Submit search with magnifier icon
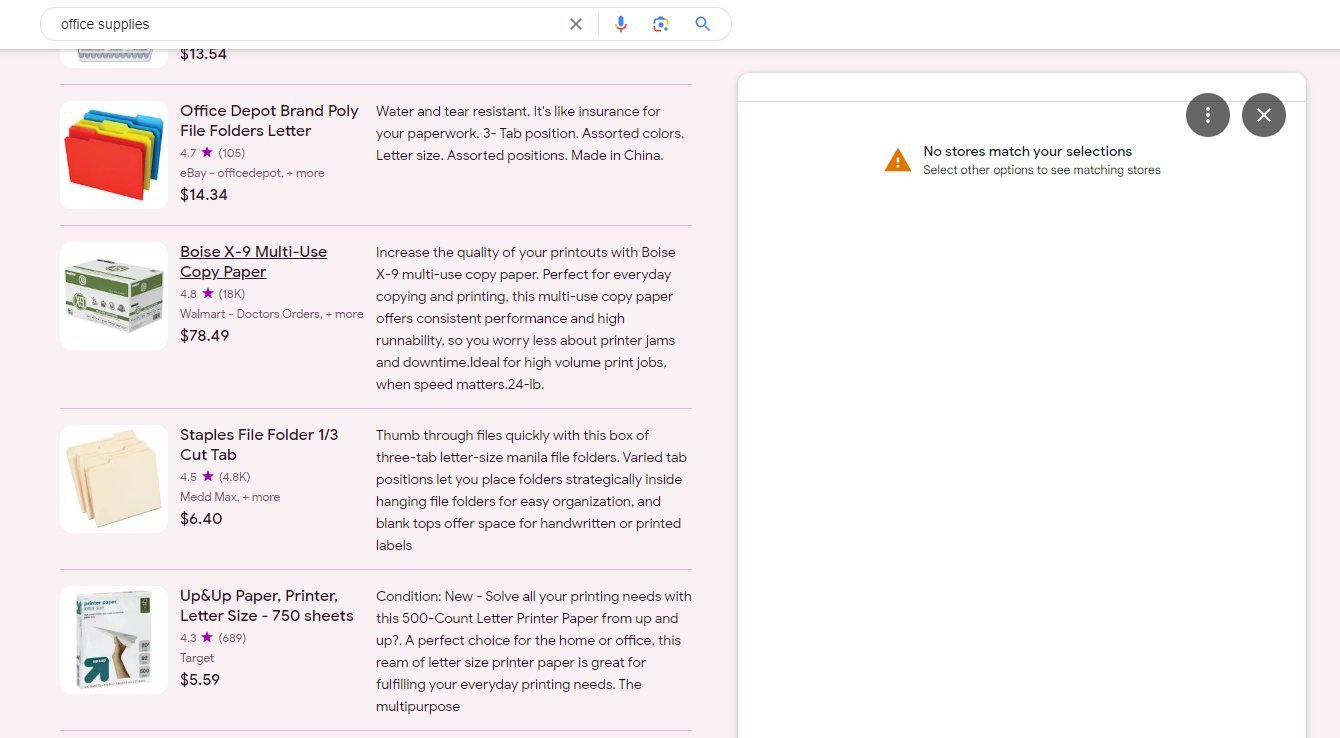 point(703,24)
